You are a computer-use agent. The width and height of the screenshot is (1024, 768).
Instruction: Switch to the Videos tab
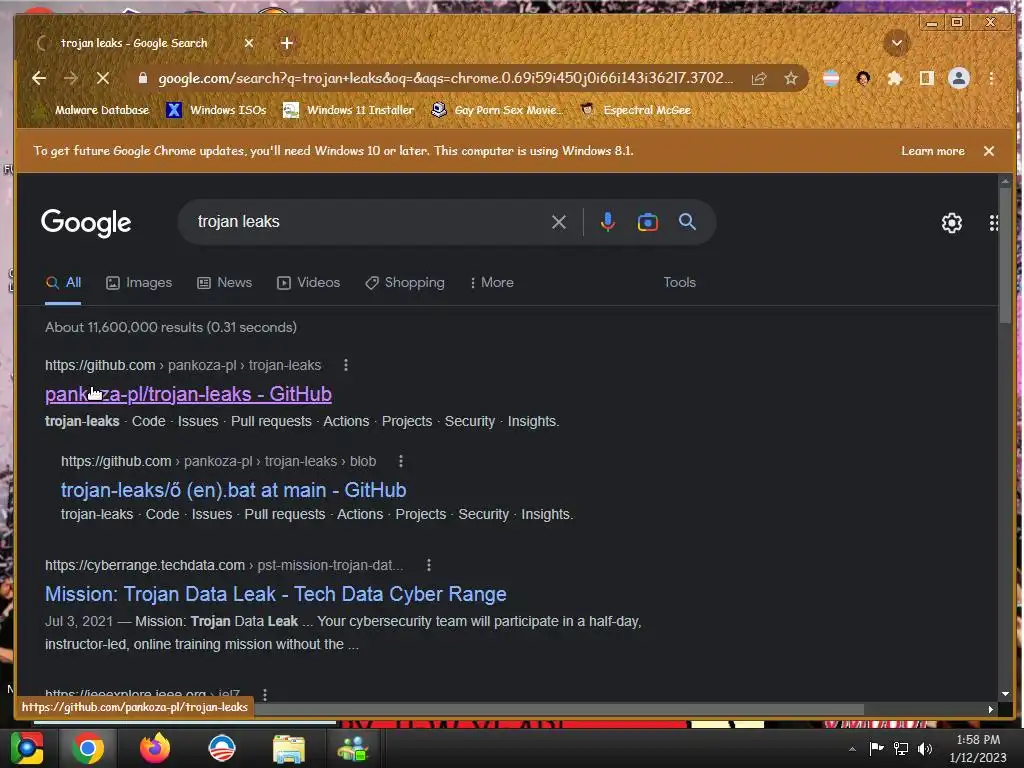pos(309,283)
